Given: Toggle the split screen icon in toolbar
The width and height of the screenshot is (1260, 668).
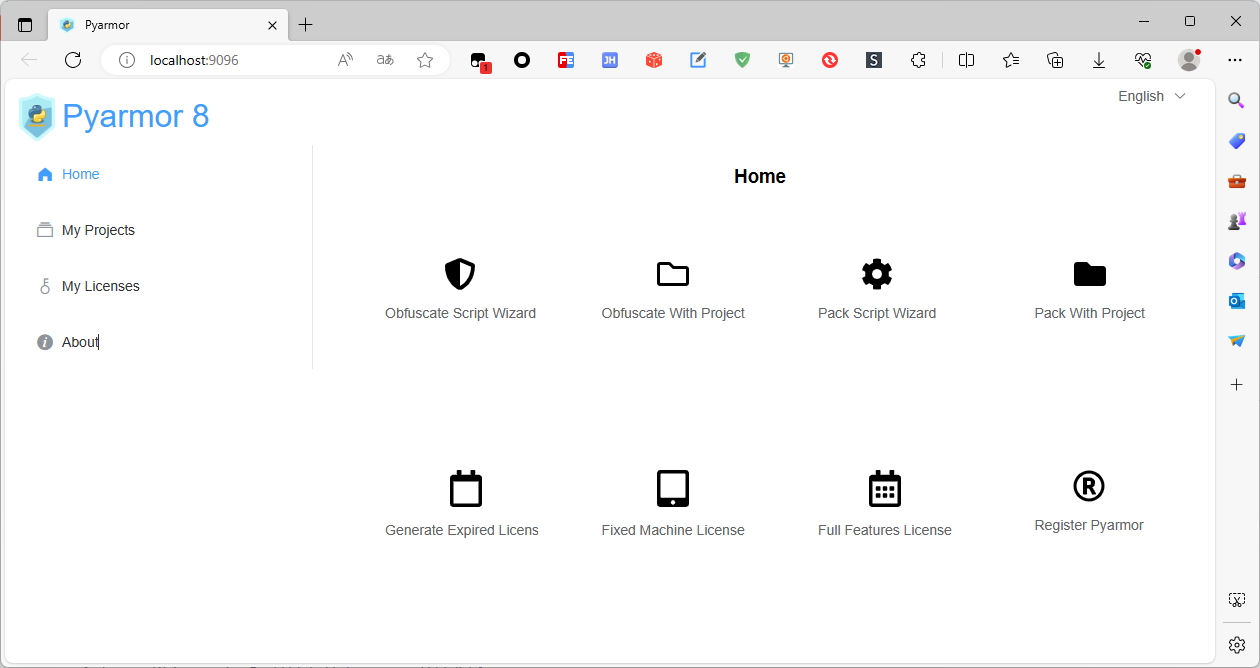Looking at the screenshot, I should pos(966,60).
